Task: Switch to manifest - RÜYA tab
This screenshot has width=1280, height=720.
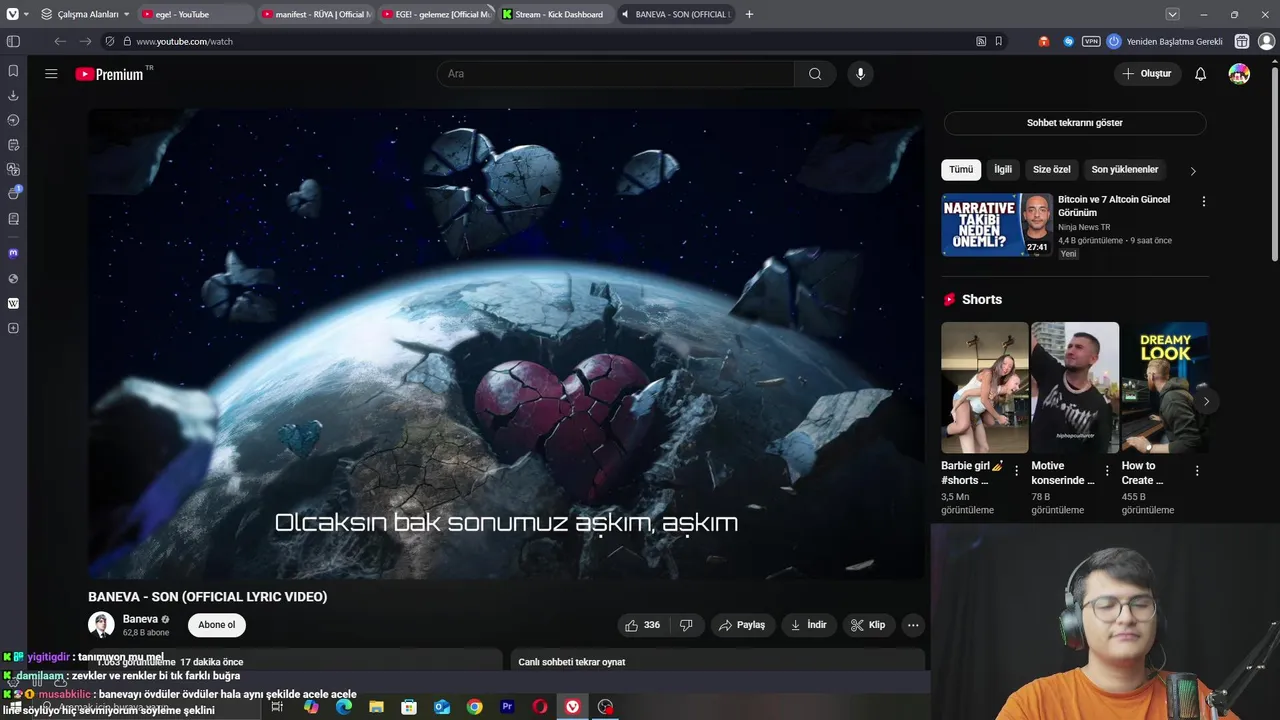Action: [x=314, y=14]
